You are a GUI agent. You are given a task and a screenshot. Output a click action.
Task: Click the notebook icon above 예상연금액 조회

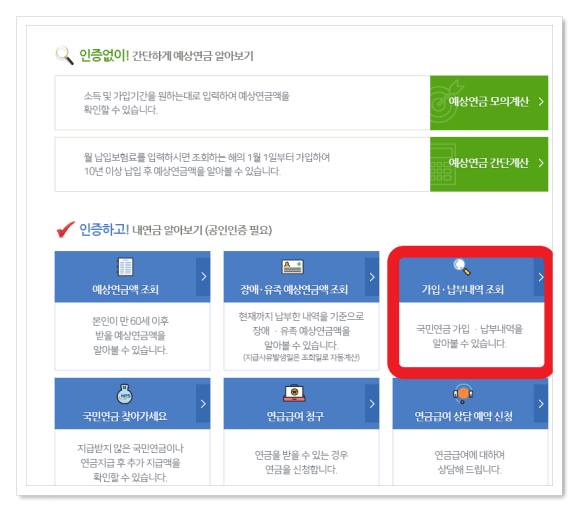125,267
